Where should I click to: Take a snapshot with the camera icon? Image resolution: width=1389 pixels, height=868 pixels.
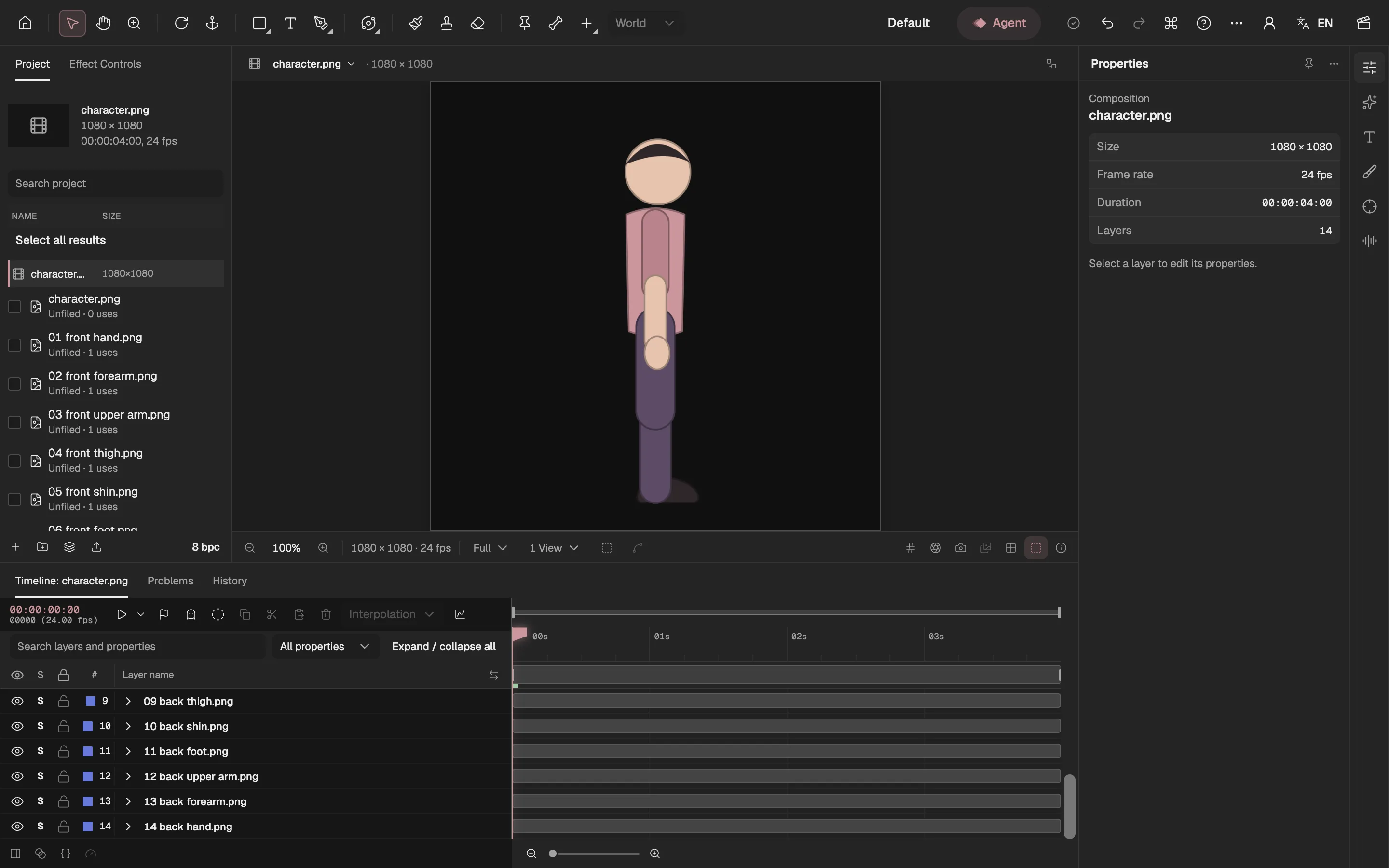coord(961,548)
